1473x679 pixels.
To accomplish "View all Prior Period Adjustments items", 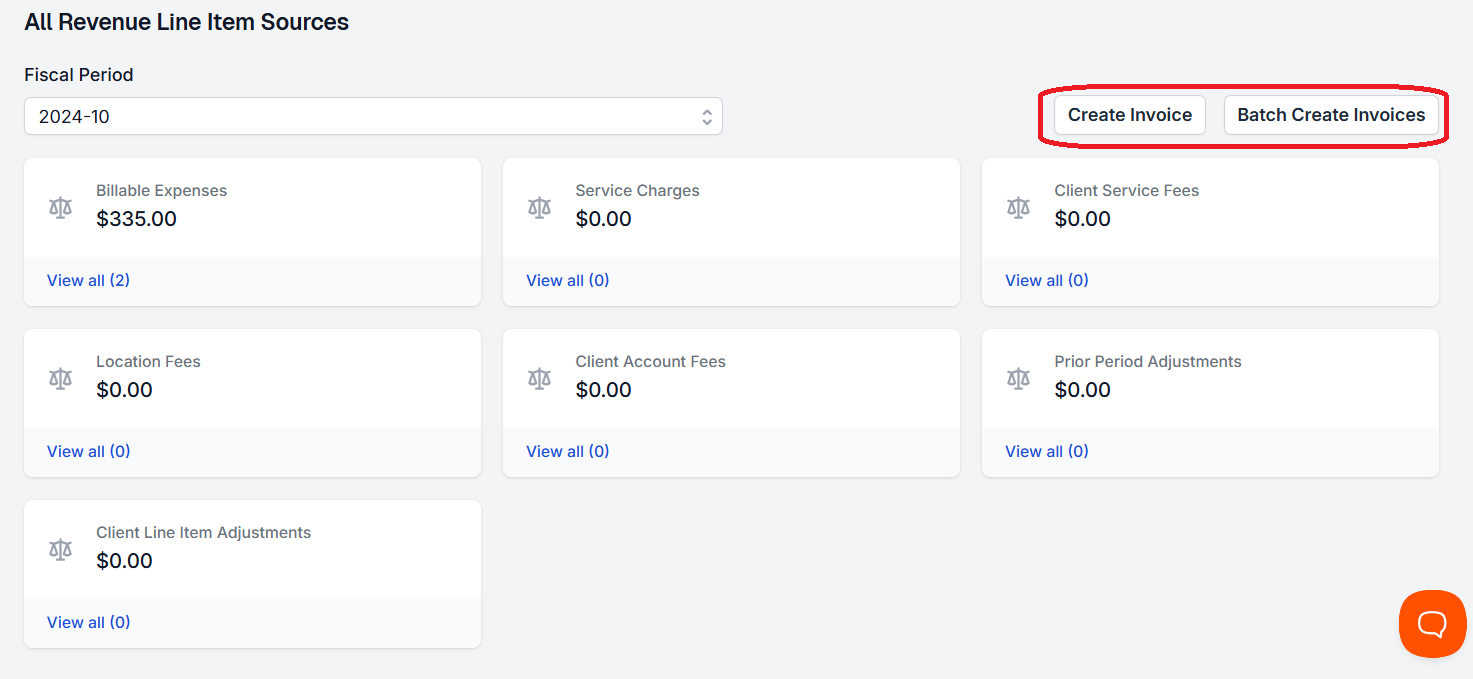I will [x=1046, y=452].
